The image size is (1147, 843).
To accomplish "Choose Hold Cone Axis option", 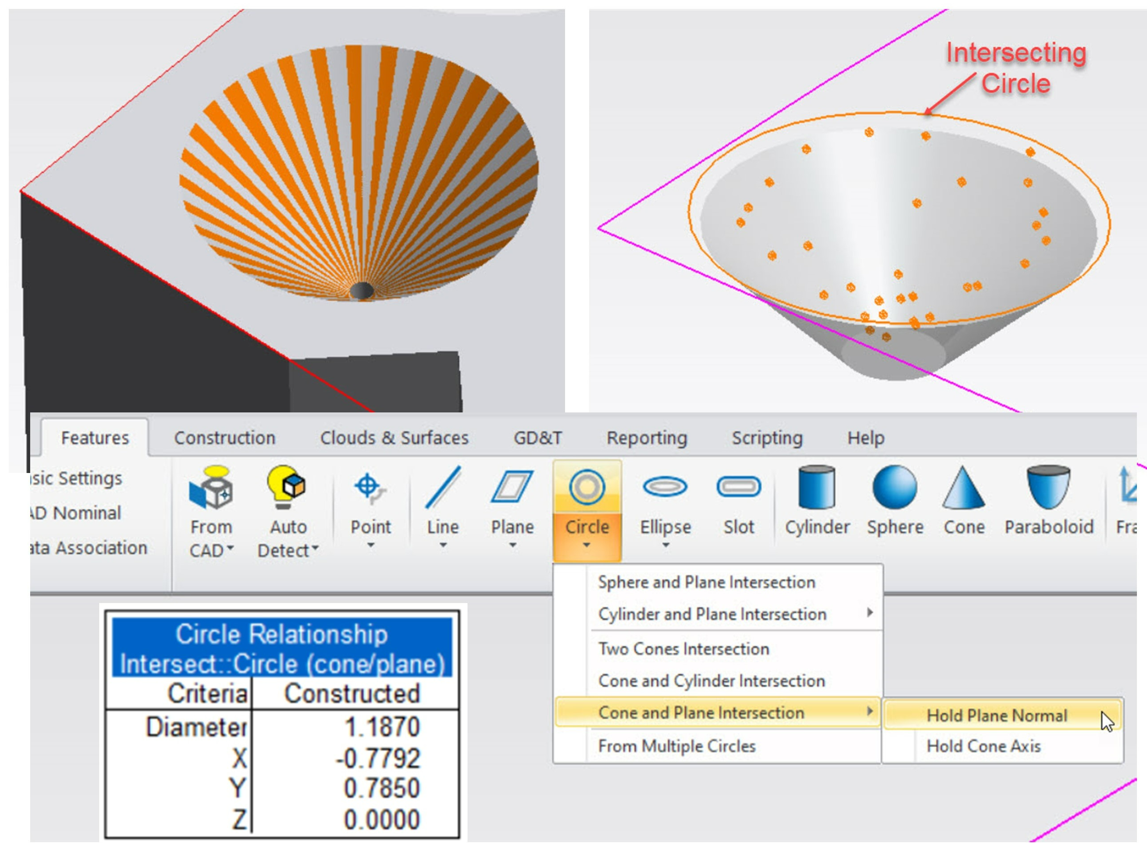I will pos(983,746).
